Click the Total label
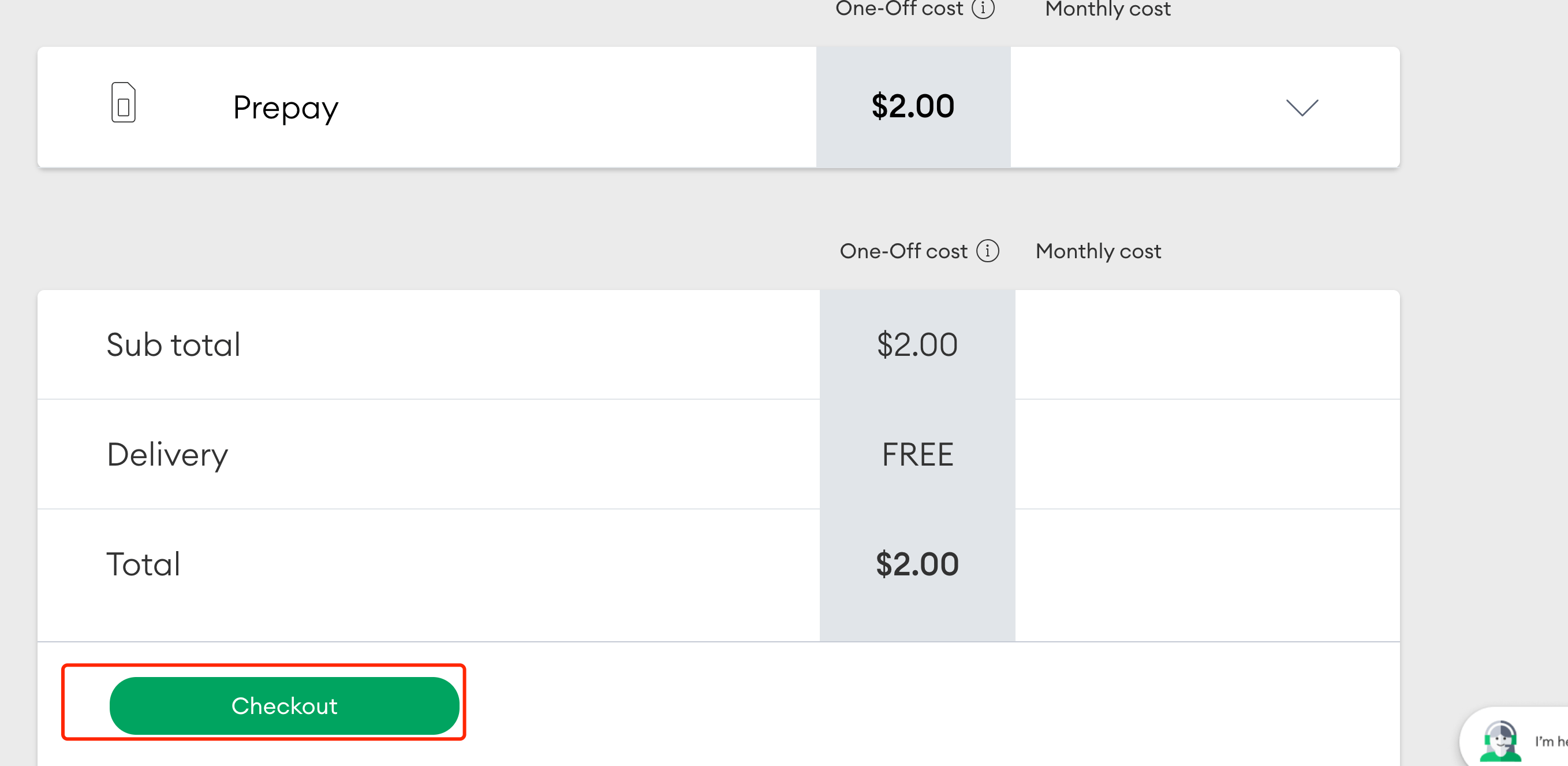This screenshot has height=766, width=1568. tap(144, 564)
